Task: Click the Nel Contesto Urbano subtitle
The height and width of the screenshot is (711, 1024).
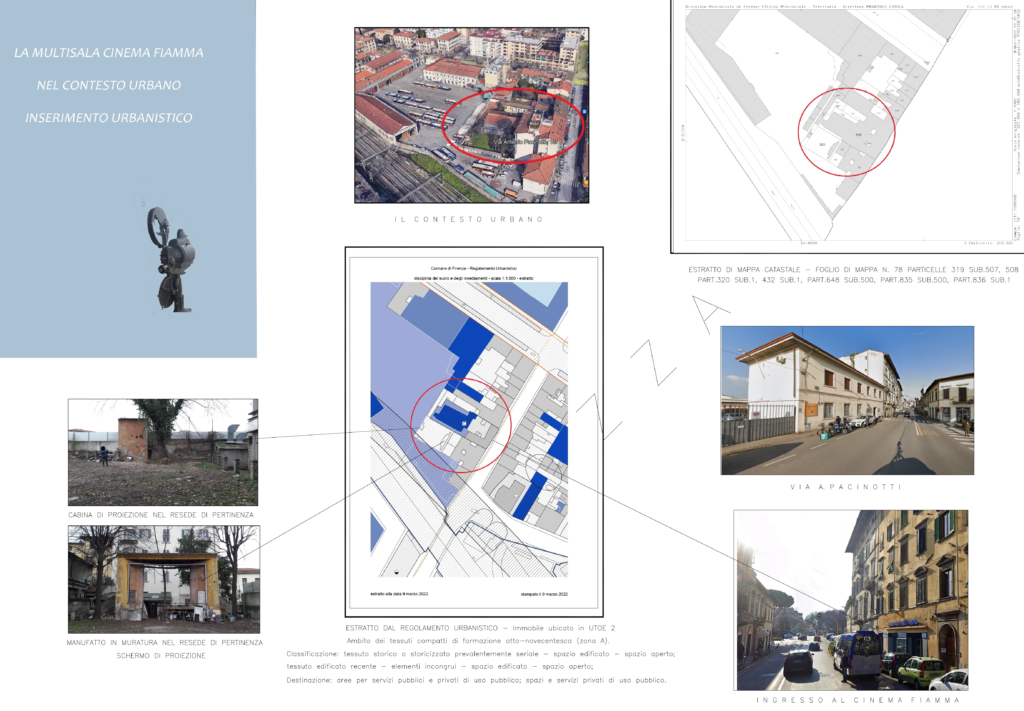Action: tap(108, 85)
